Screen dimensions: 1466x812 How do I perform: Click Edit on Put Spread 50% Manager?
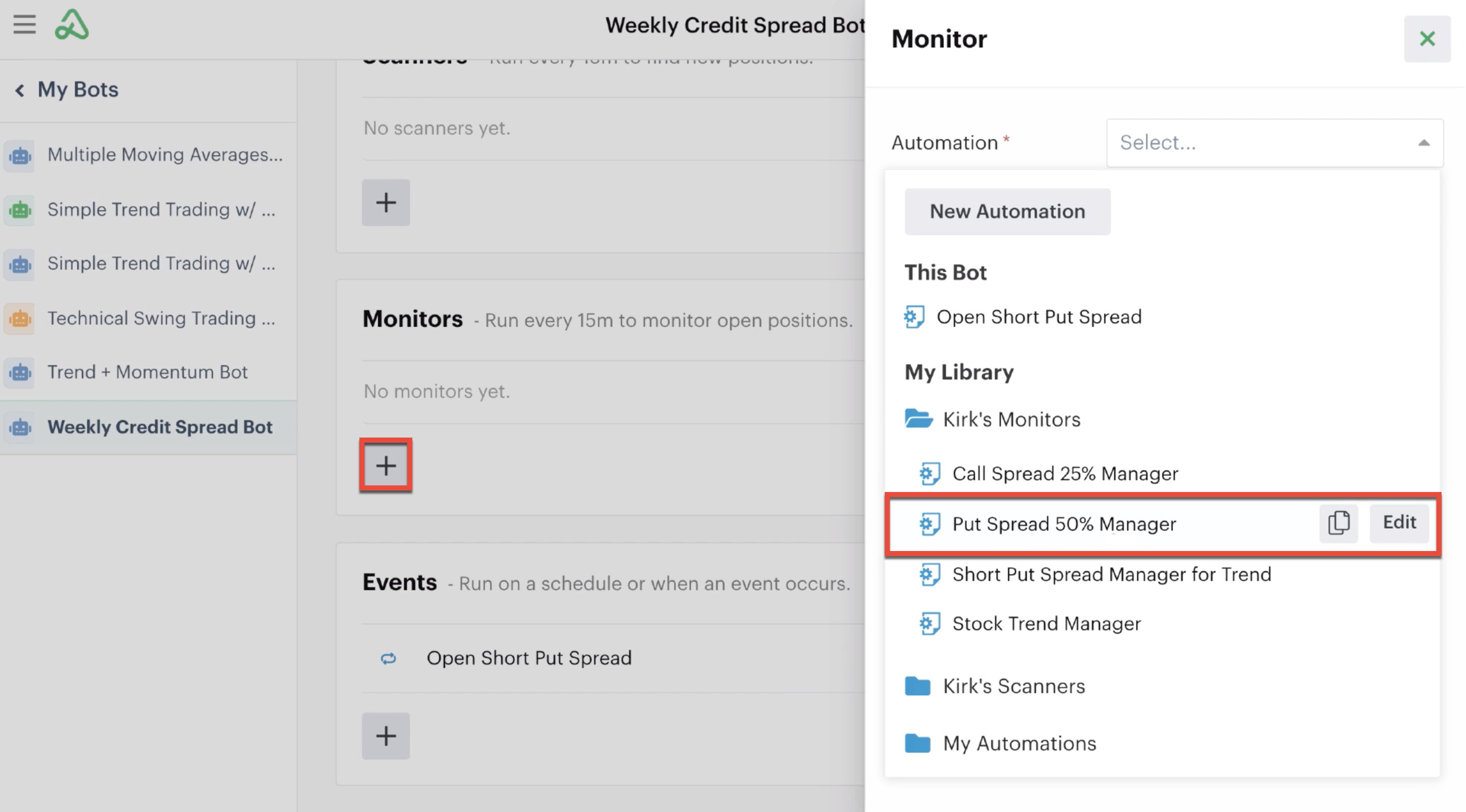click(x=1399, y=523)
